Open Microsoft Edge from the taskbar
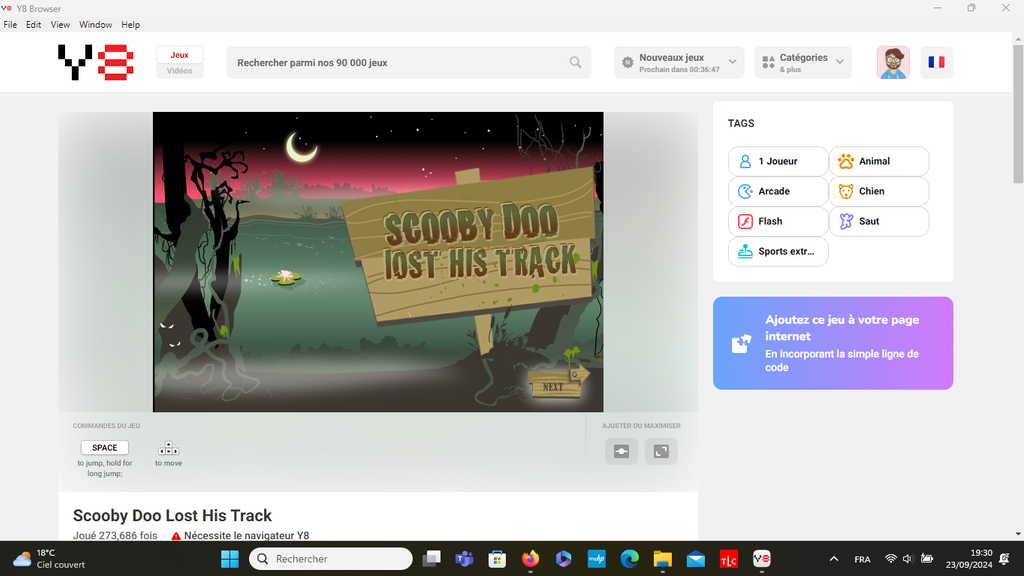Image resolution: width=1024 pixels, height=576 pixels. (x=629, y=559)
